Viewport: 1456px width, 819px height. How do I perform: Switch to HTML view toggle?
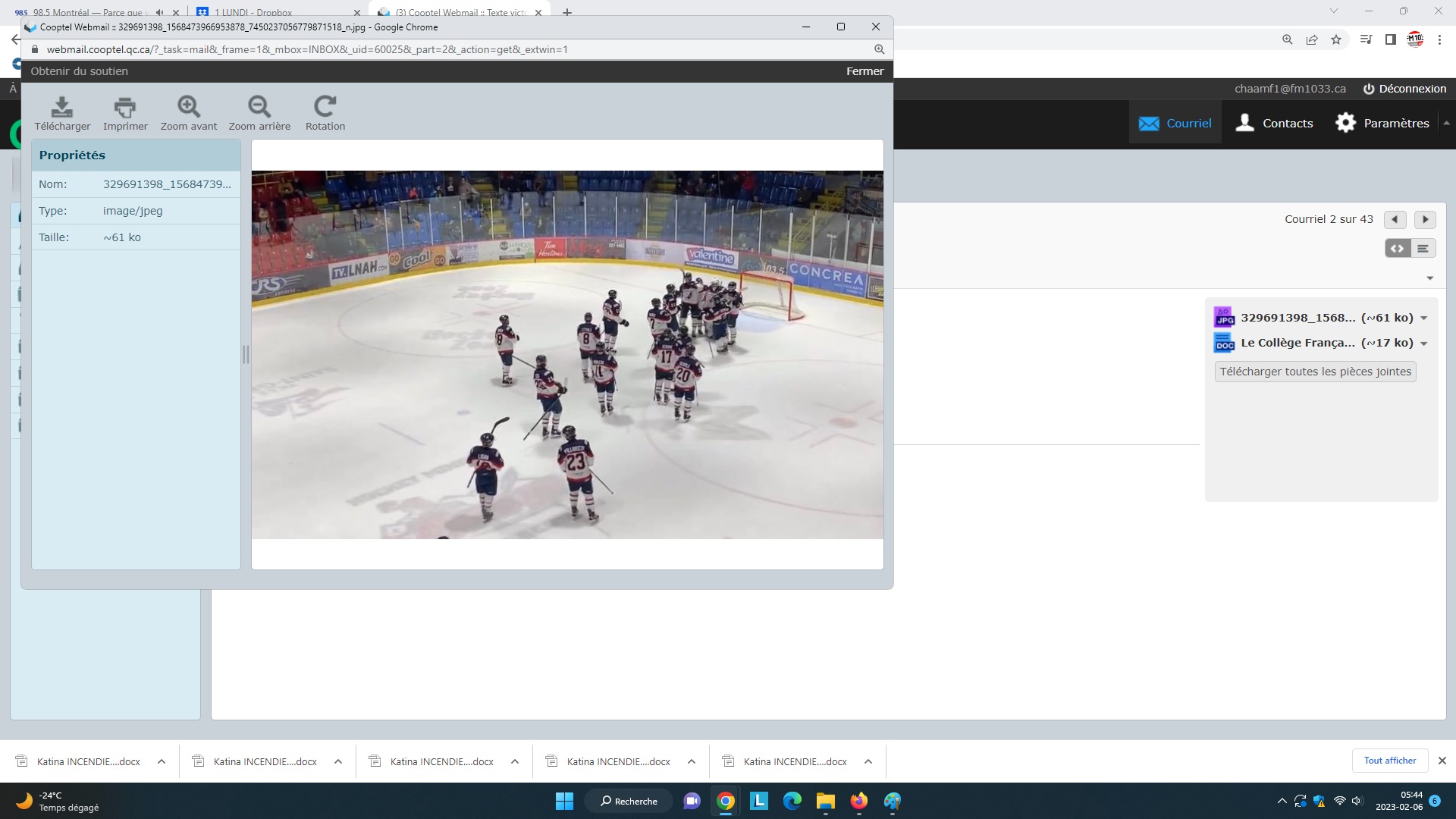[1397, 249]
